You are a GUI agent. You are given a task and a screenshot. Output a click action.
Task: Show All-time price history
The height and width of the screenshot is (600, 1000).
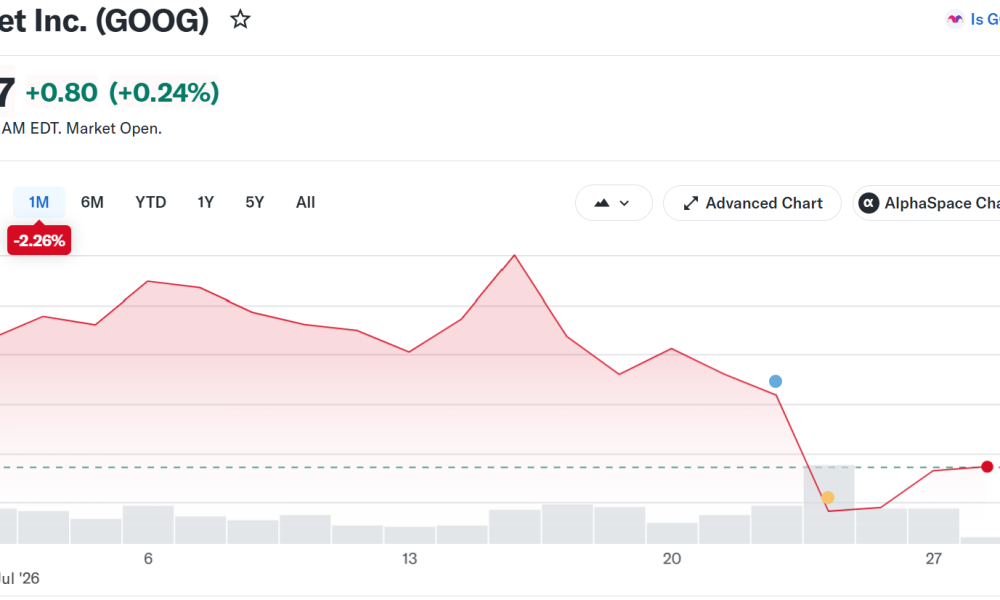305,203
